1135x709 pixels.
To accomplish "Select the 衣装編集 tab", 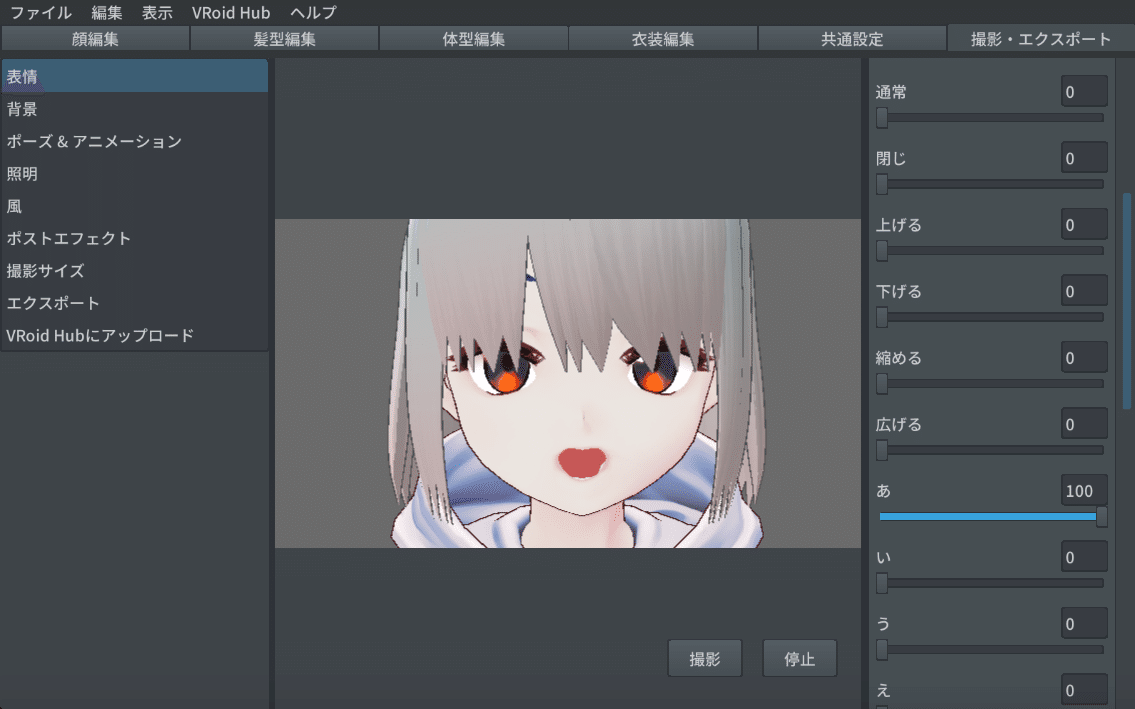I will point(662,38).
